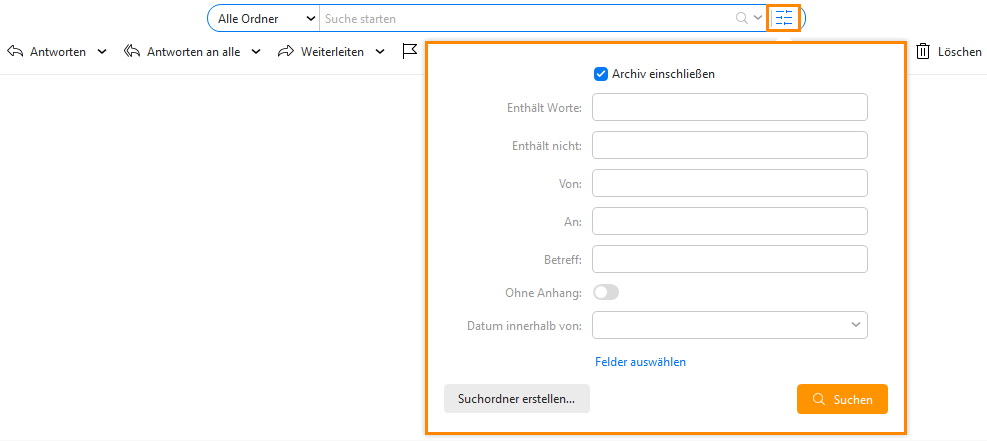Open the Weiterleiten options chevron
The image size is (987, 441).
tap(380, 52)
